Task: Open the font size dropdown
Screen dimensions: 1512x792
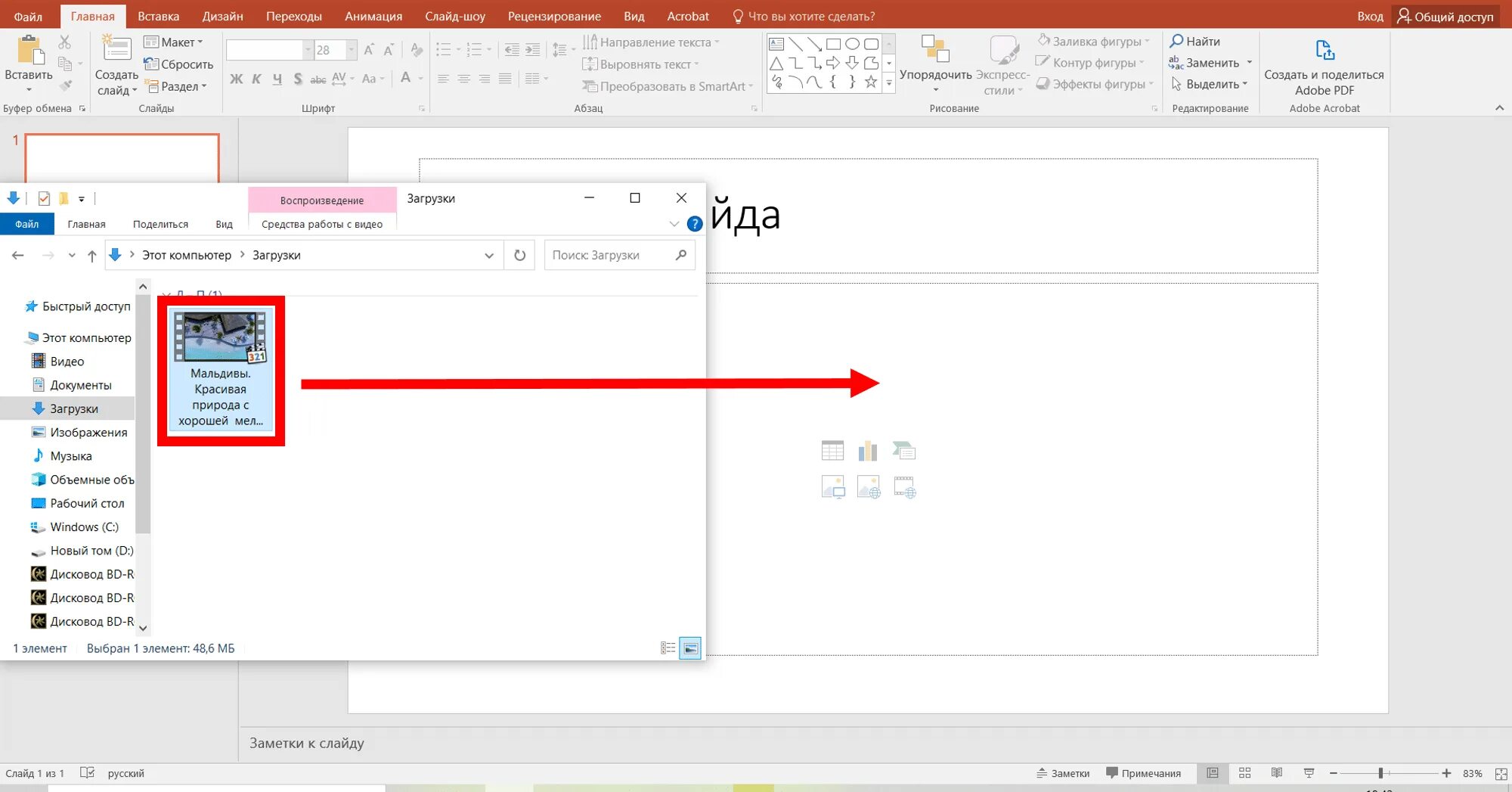Action: [x=352, y=50]
